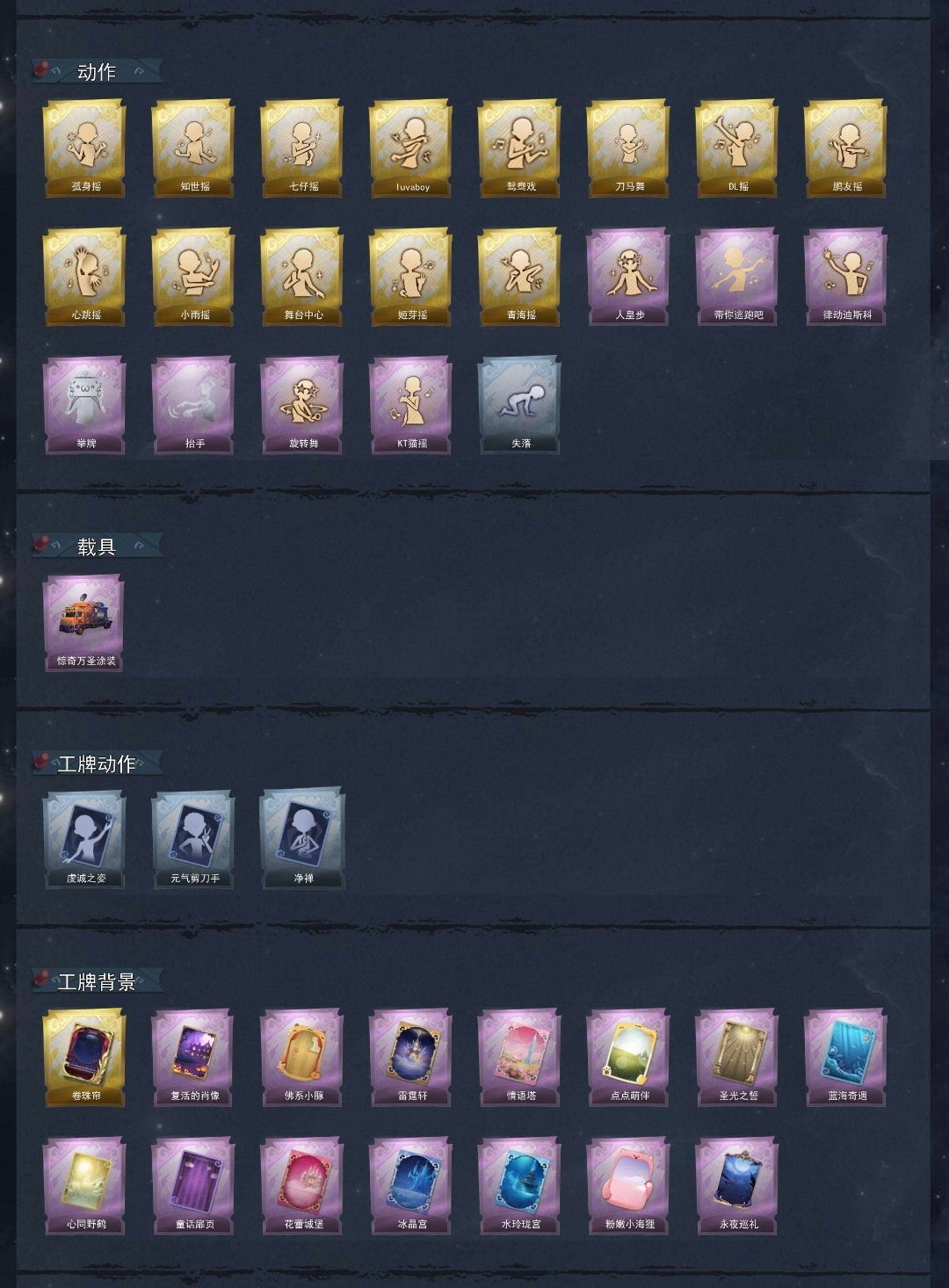Click the 动作 section header
The width and height of the screenshot is (949, 1288).
(x=97, y=72)
